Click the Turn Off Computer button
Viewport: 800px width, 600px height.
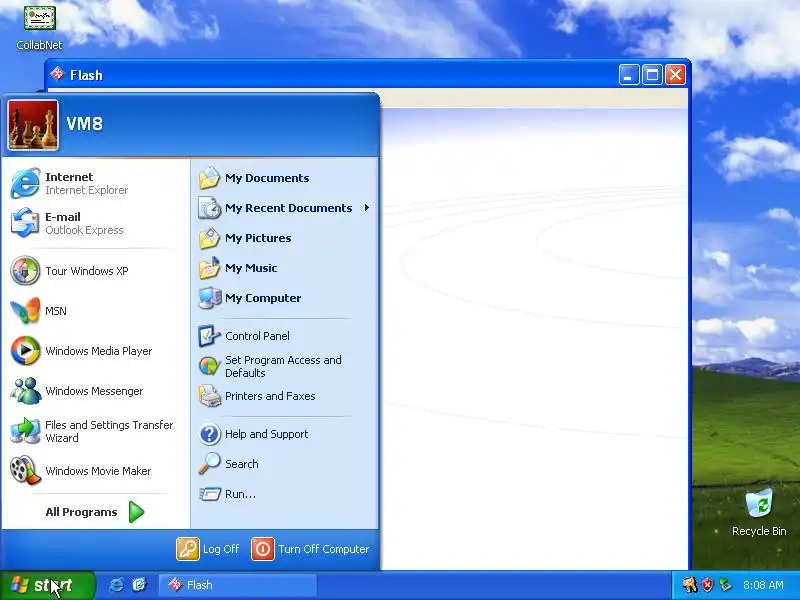[310, 549]
